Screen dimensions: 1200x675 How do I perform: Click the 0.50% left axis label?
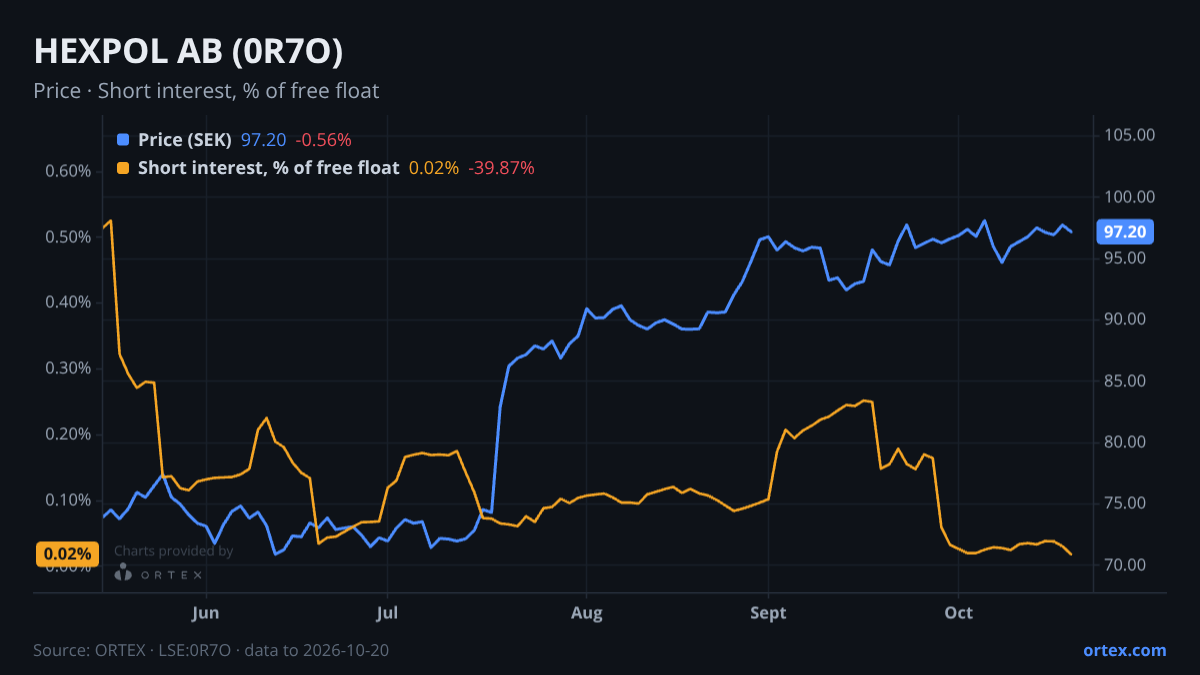68,237
